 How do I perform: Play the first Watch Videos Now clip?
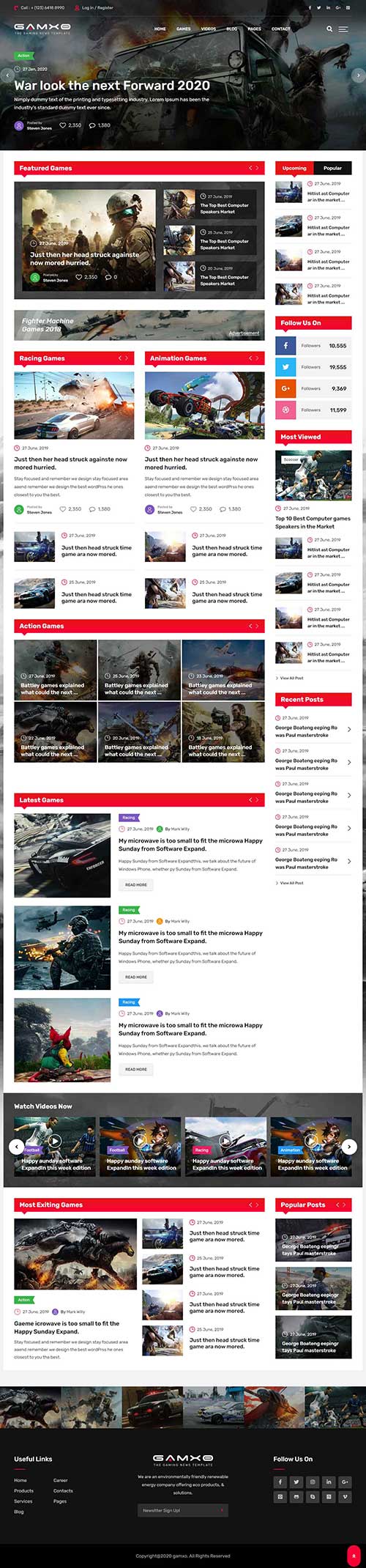click(x=55, y=1141)
